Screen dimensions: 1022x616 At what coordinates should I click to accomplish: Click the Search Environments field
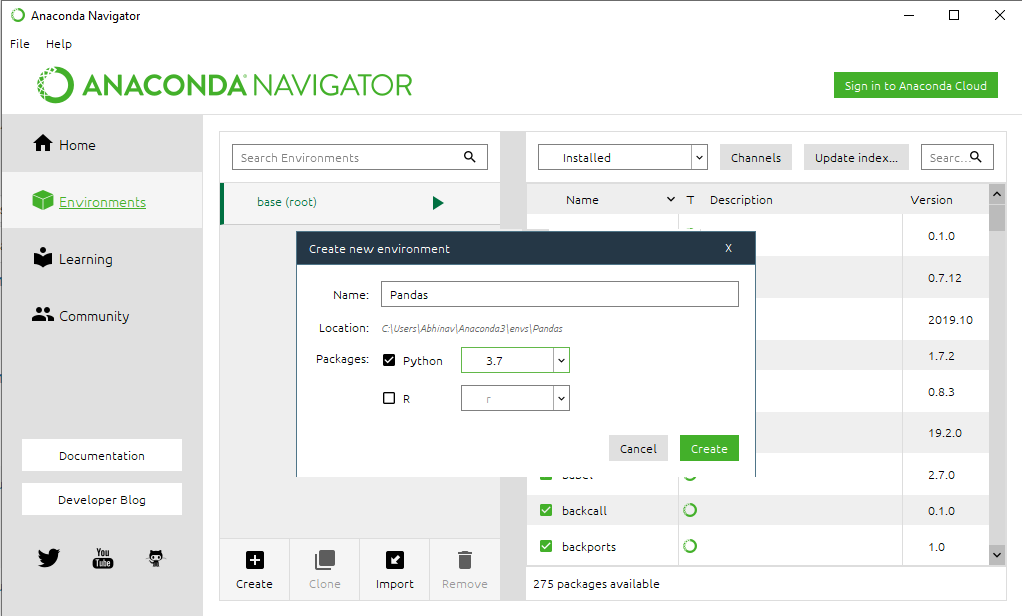(x=360, y=157)
